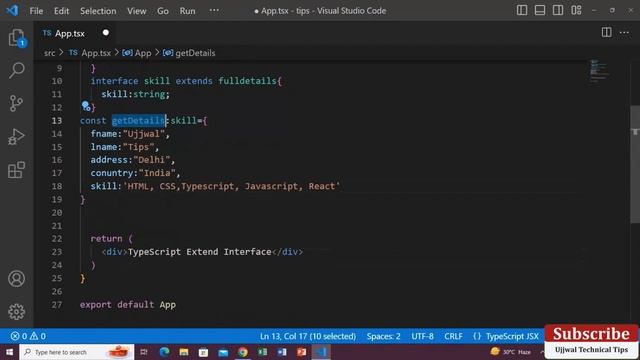Open the Edit menu
The image size is (640, 360).
pos(61,11)
